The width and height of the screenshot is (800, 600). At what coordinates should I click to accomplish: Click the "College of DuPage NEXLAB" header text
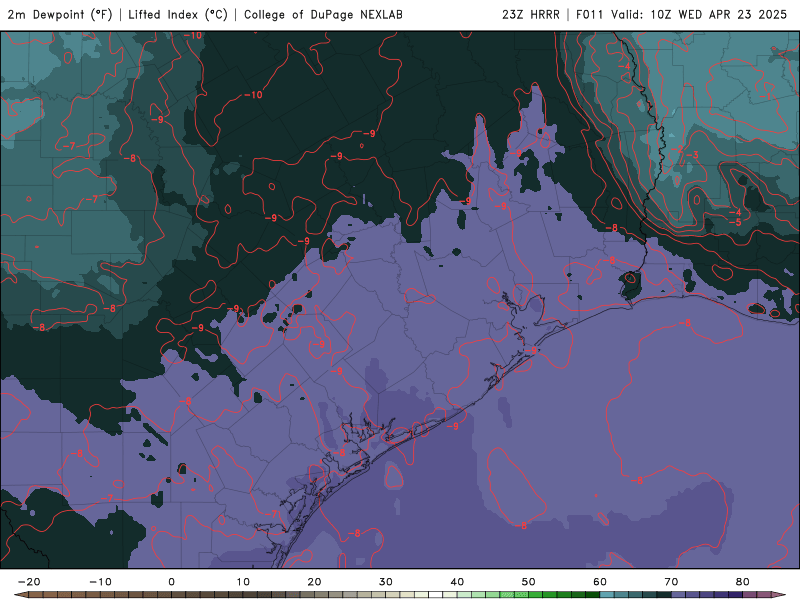[x=323, y=14]
